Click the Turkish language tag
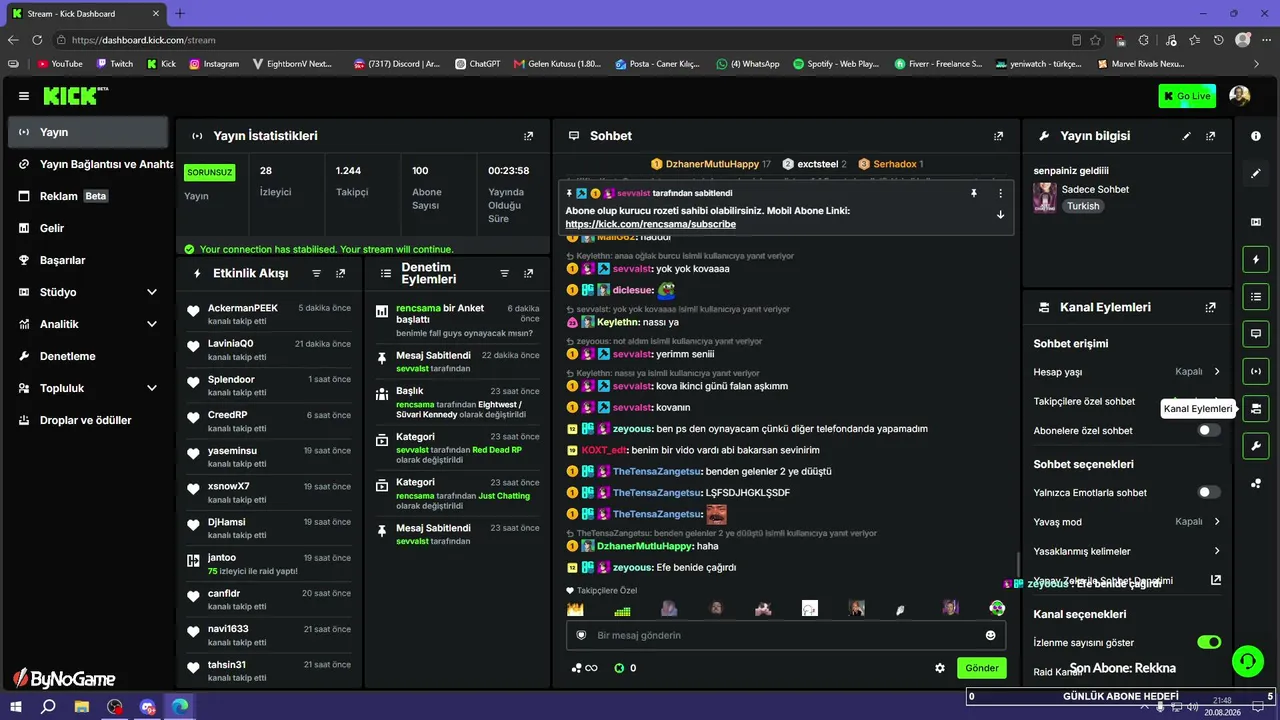Screen dimensions: 1280x720 click(1083, 206)
